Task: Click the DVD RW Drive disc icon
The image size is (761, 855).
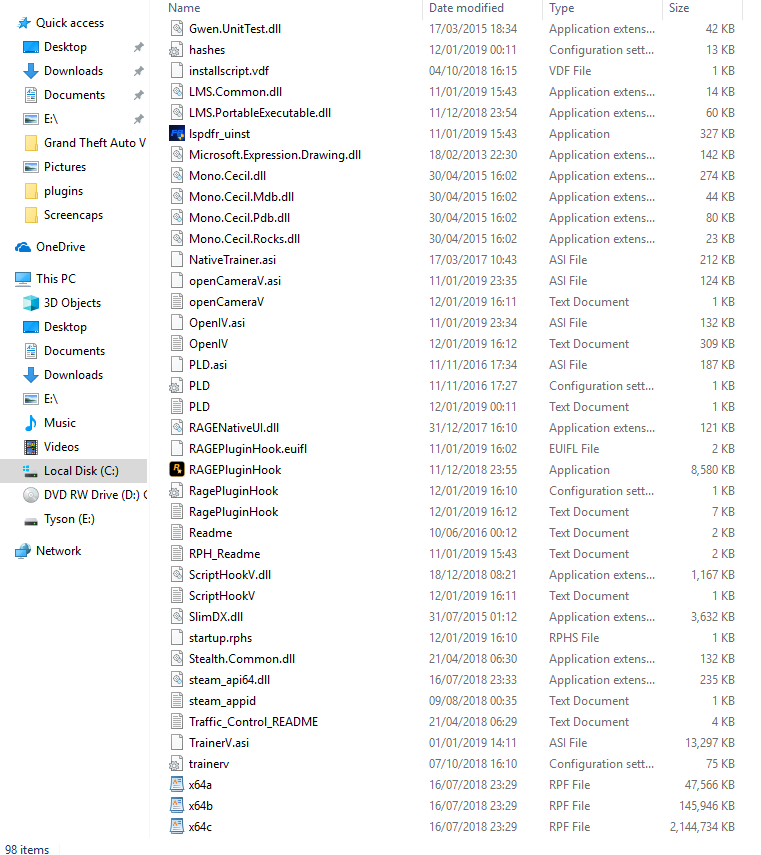Action: [31, 495]
